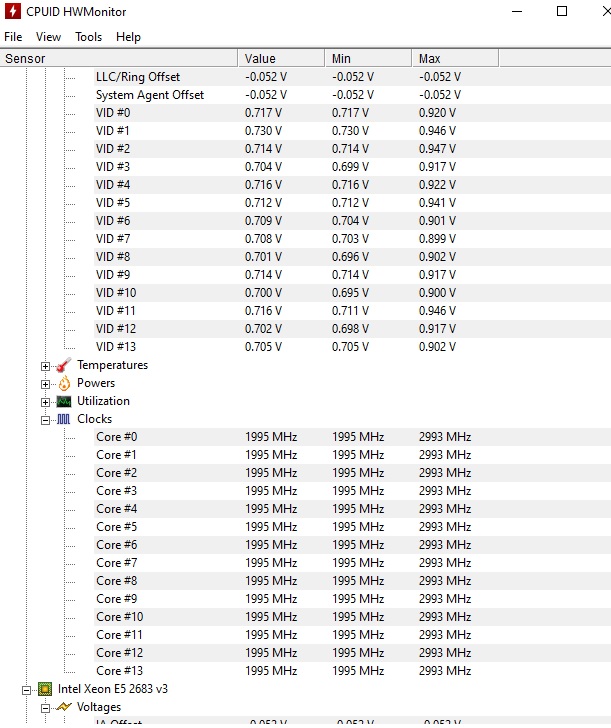Click the Temperatures thermometer icon
The height and width of the screenshot is (728, 611).
click(64, 365)
